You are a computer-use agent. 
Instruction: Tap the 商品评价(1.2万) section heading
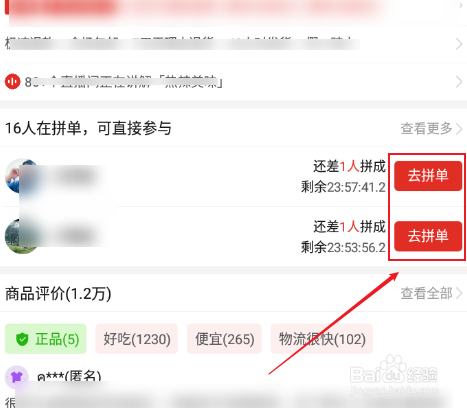(58, 294)
